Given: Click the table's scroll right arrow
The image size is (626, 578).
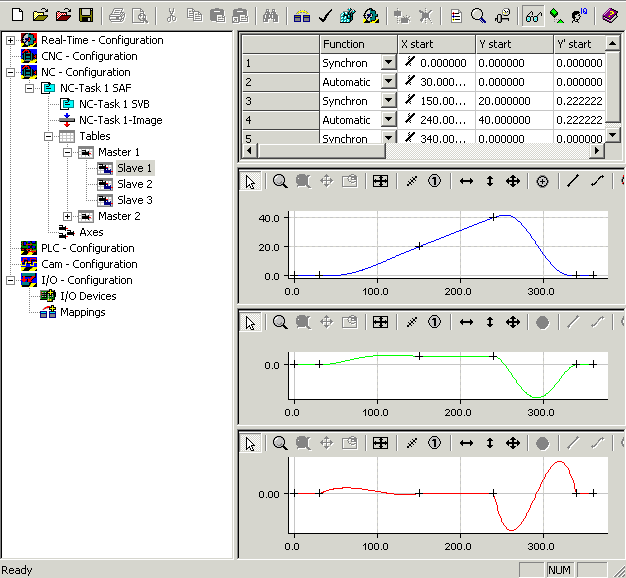Looking at the screenshot, I should [597, 151].
